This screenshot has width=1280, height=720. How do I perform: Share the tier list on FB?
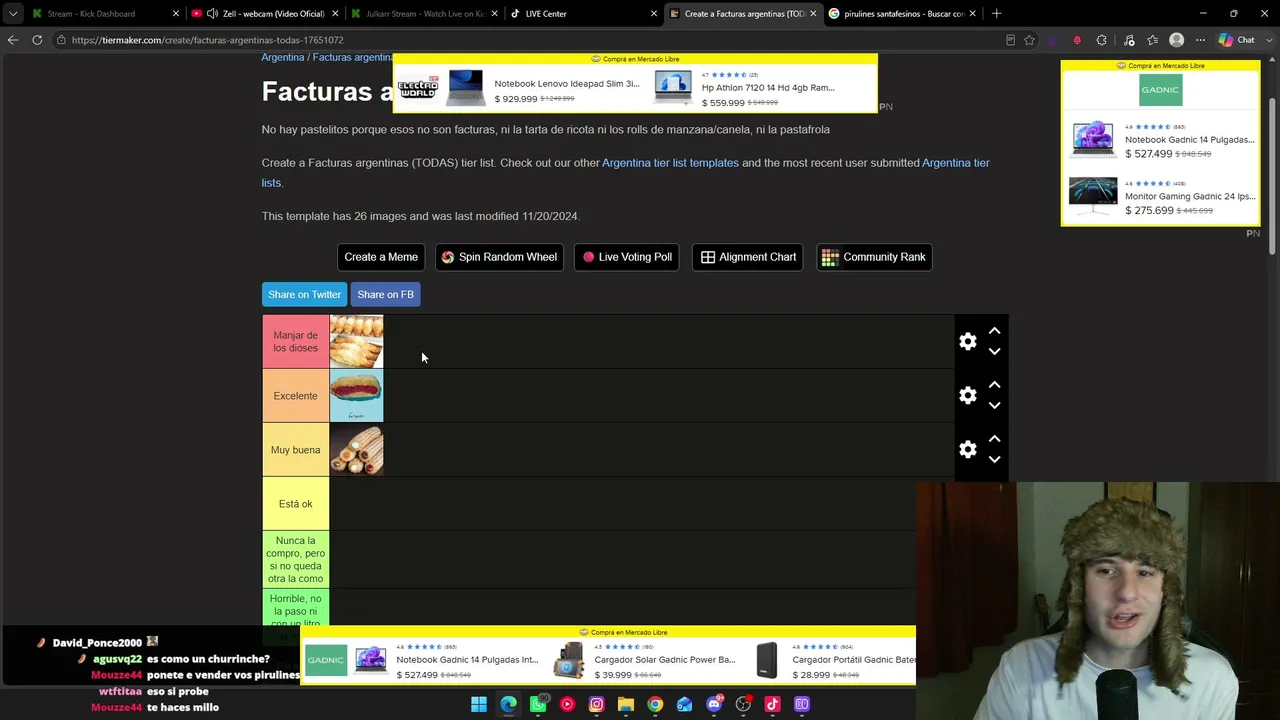coord(385,294)
